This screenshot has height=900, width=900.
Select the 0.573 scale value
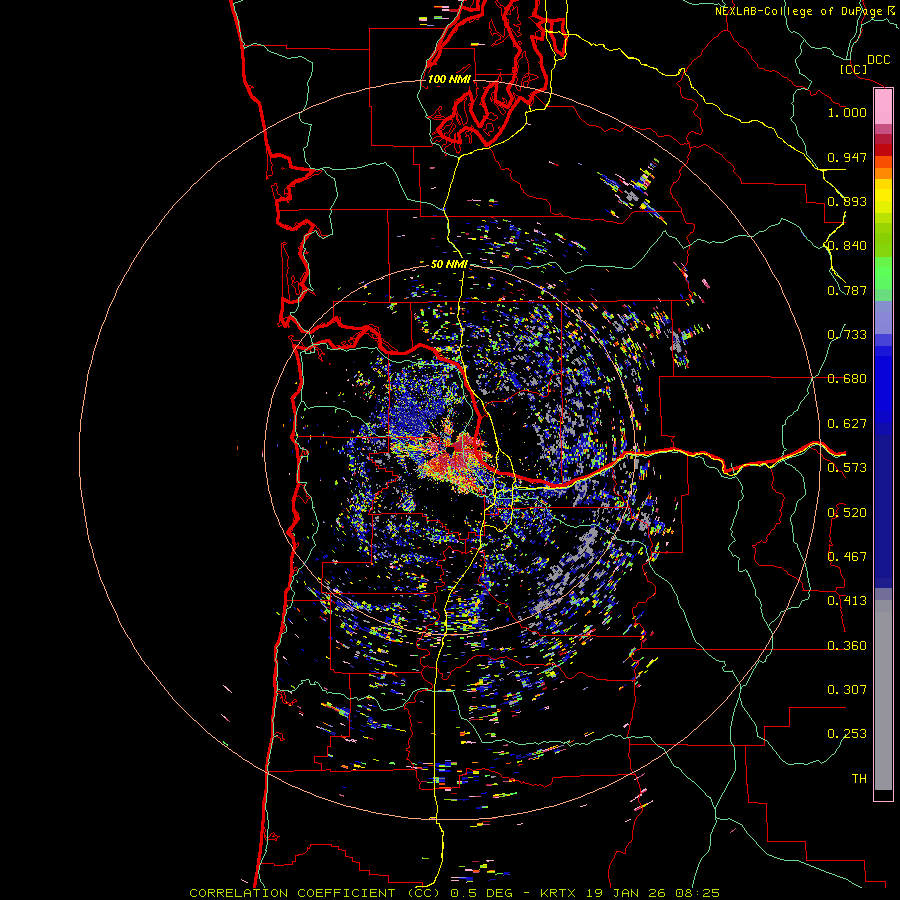coord(847,468)
